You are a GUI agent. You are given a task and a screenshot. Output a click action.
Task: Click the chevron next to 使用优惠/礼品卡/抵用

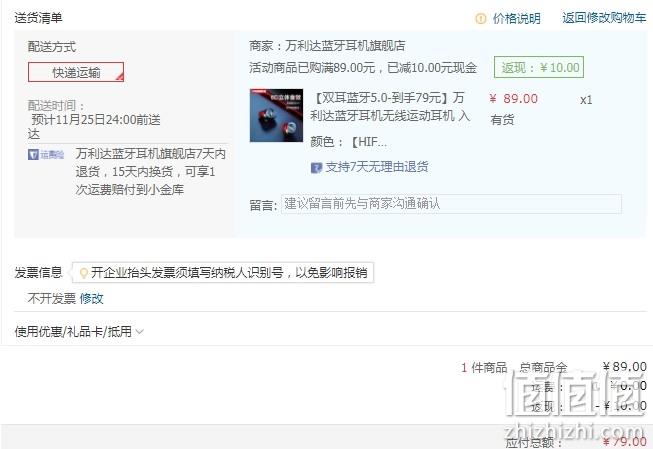pyautogui.click(x=140, y=332)
